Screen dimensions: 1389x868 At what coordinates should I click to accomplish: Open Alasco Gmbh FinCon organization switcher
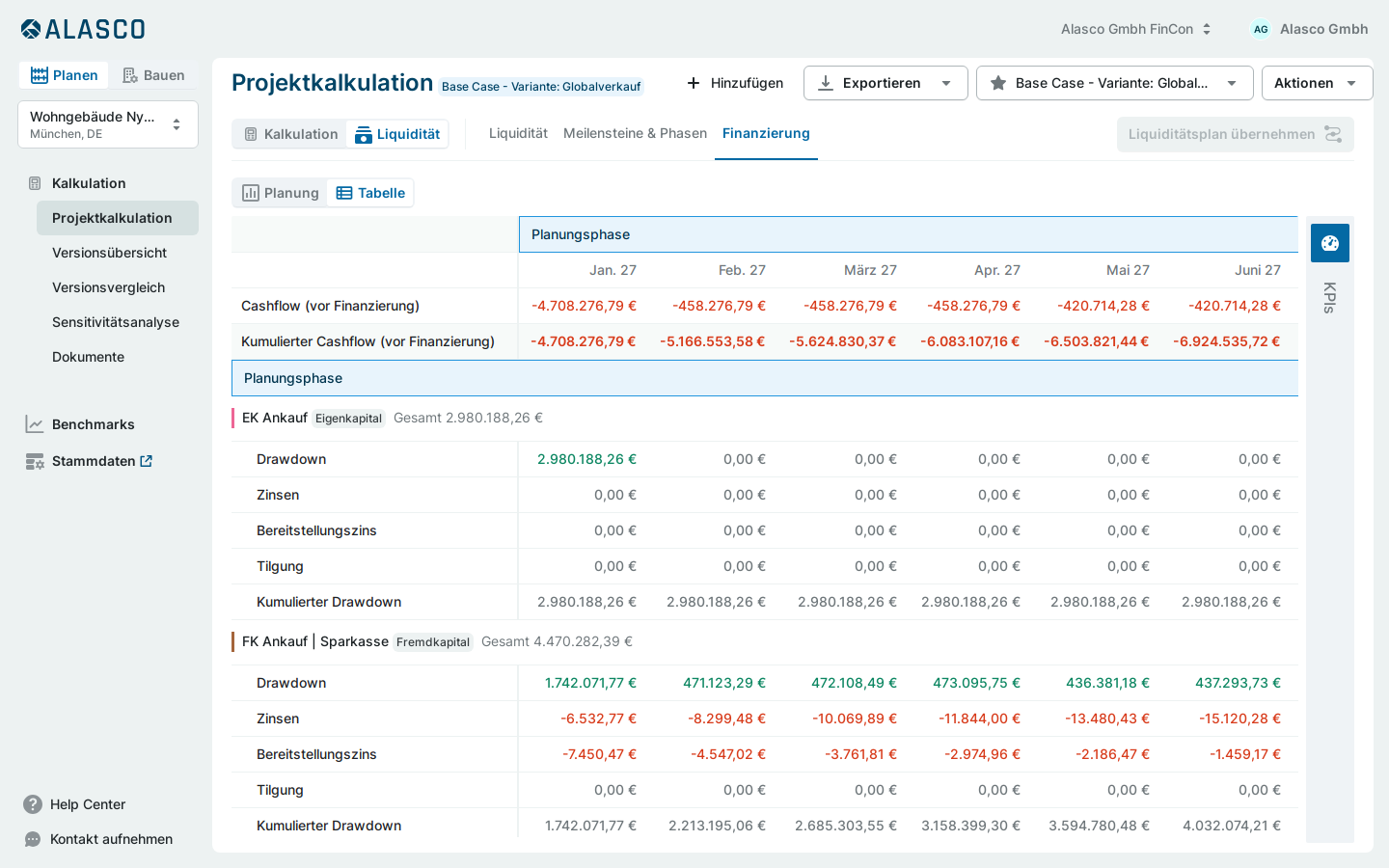pos(1136,29)
